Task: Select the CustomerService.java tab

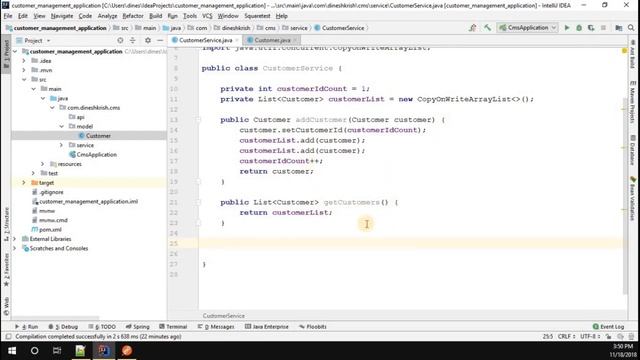Action: 205,40
